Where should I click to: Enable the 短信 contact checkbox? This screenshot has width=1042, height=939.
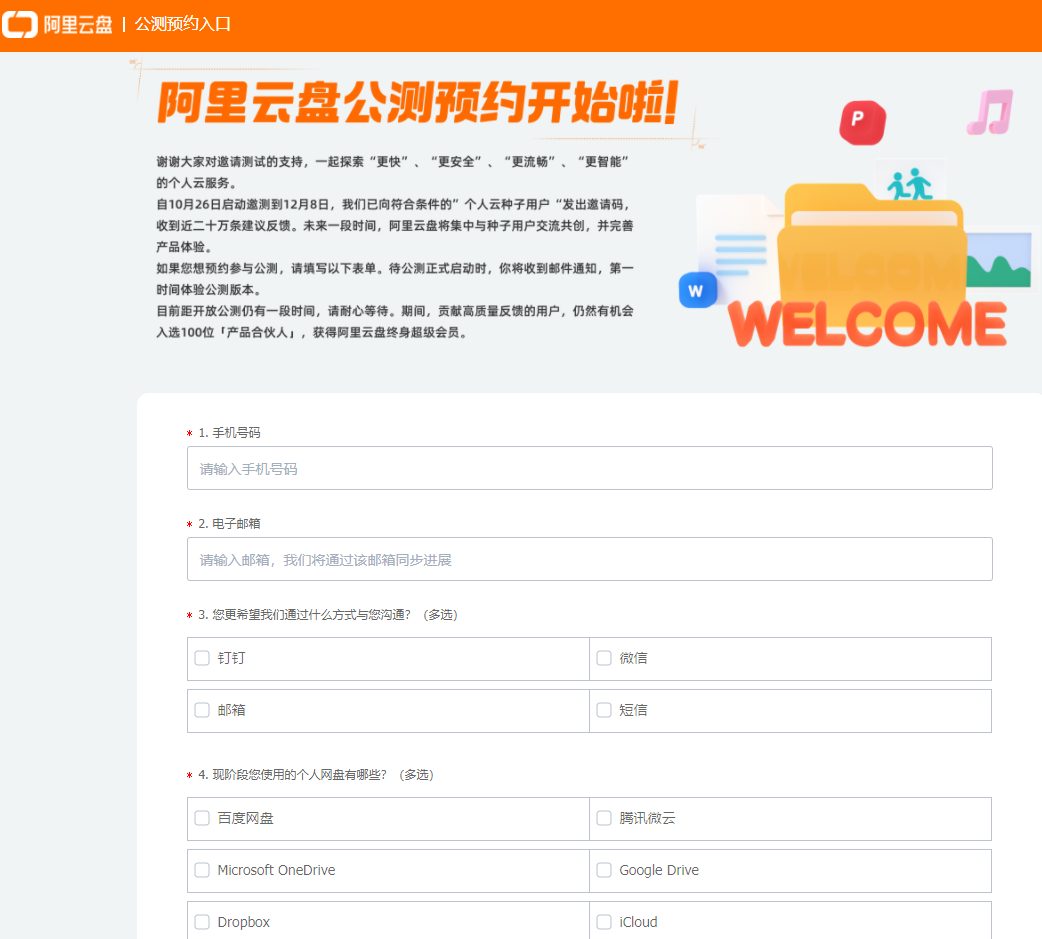coord(604,710)
